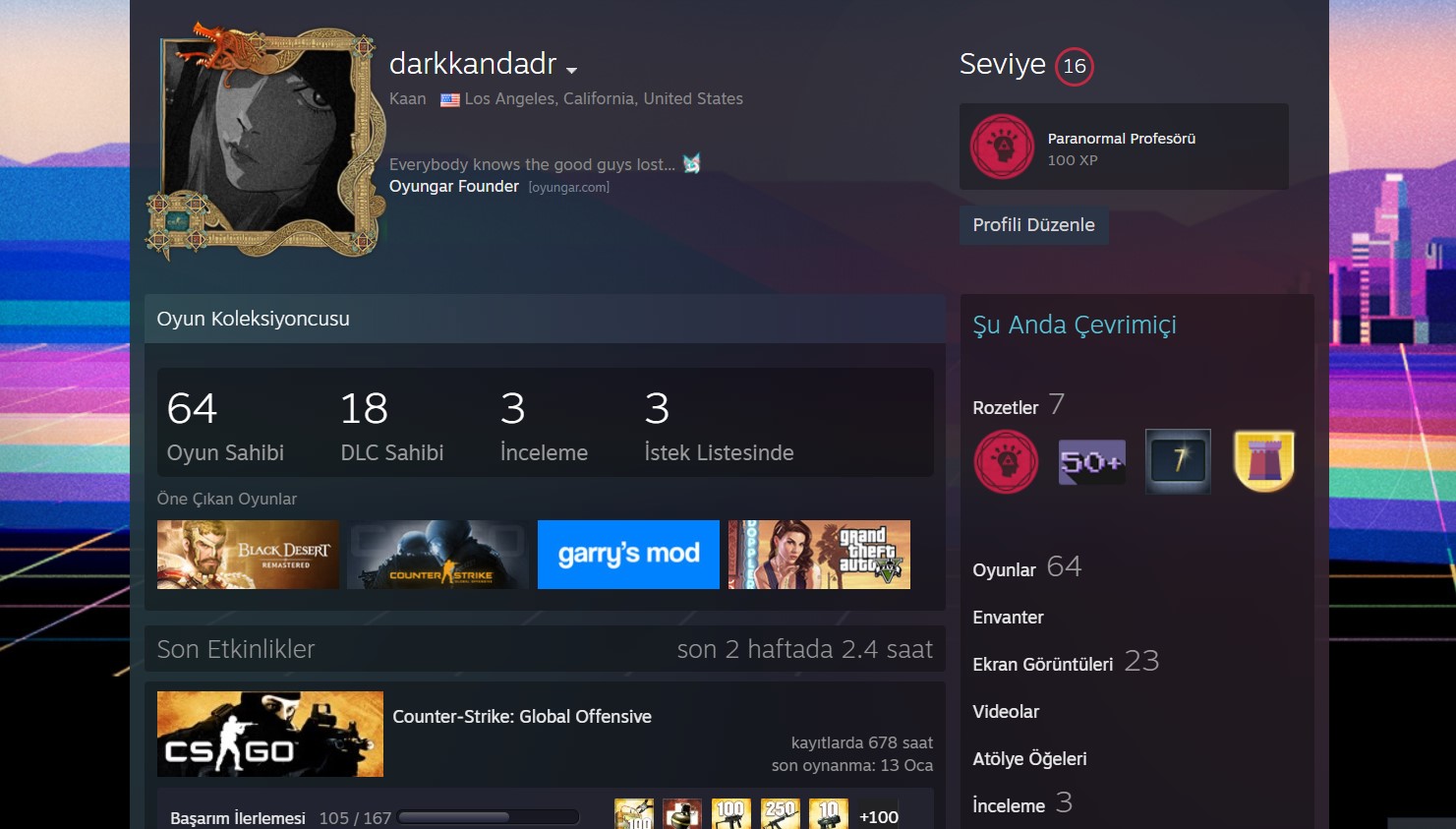
Task: Click the achievement progress bar 105 / 167
Action: [489, 817]
